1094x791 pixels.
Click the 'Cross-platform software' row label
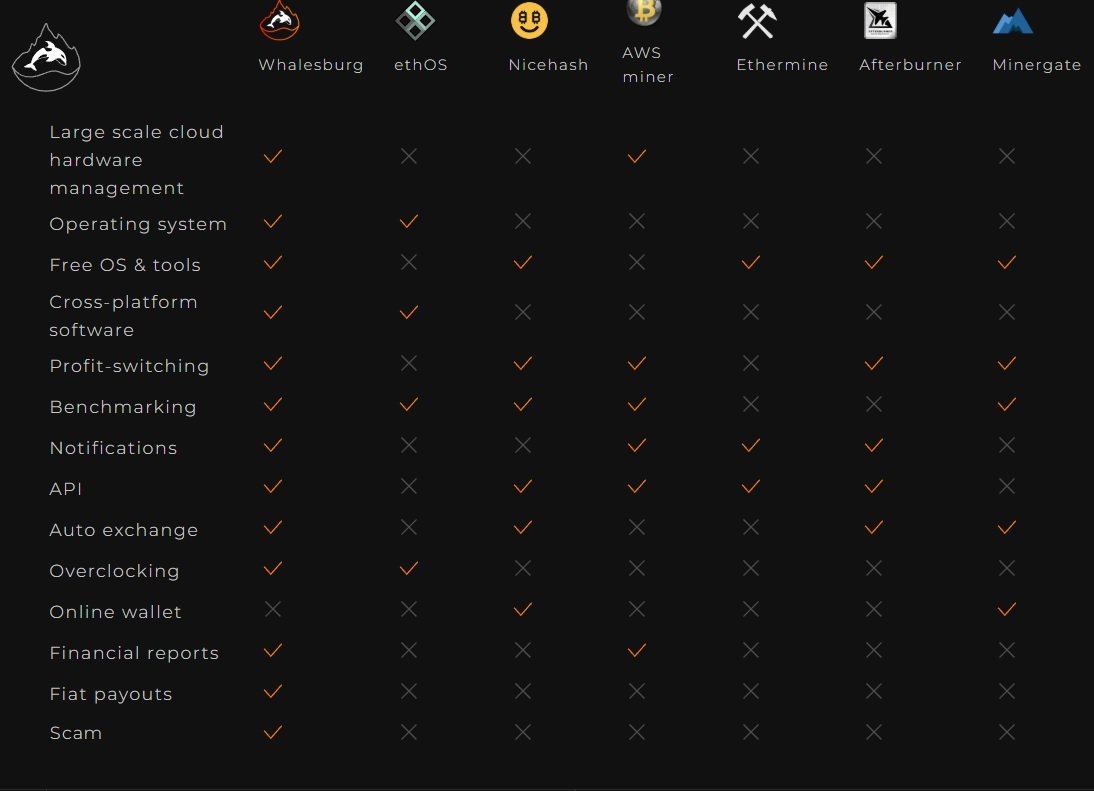123,316
